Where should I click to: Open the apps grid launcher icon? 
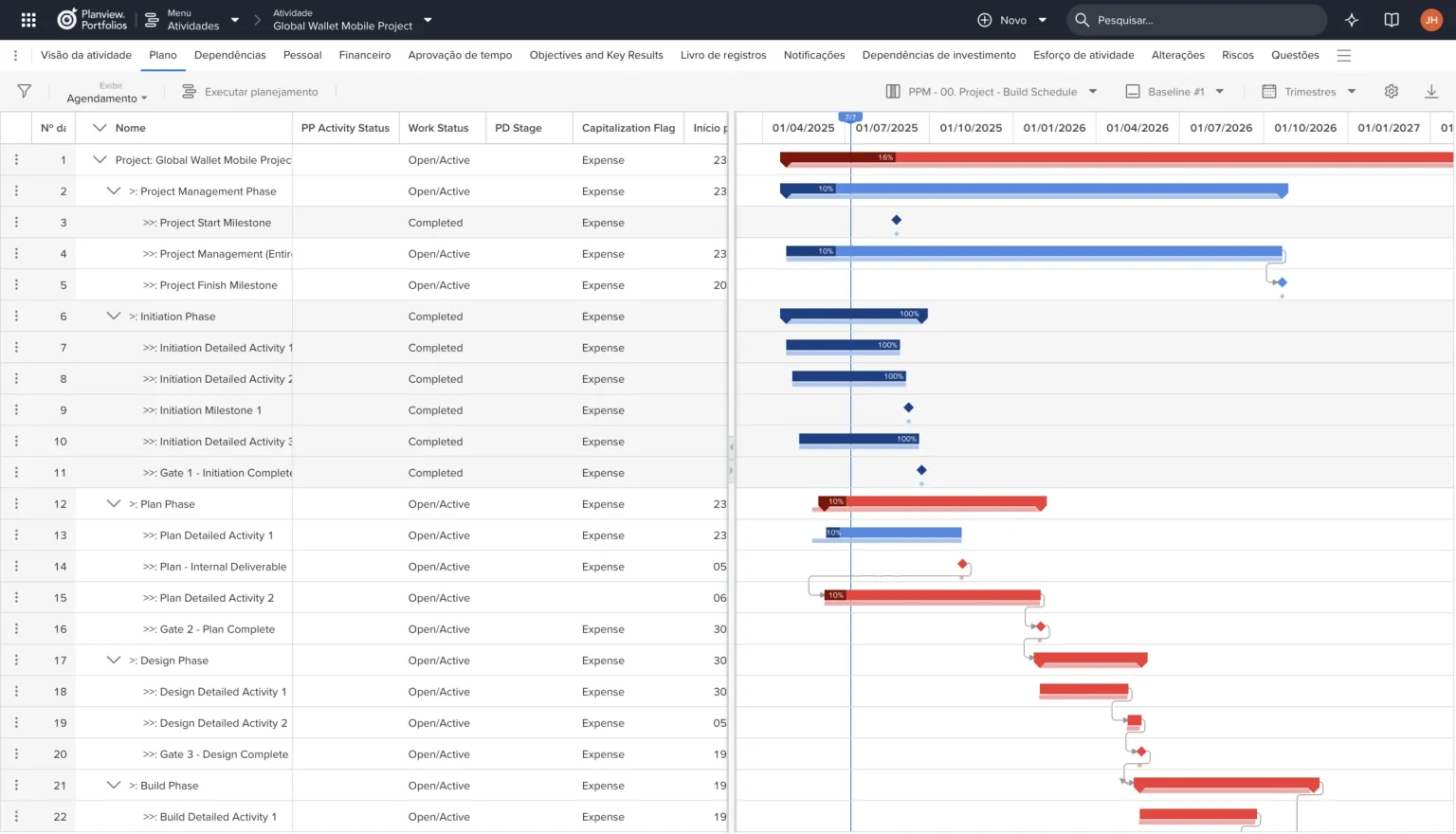tap(28, 20)
